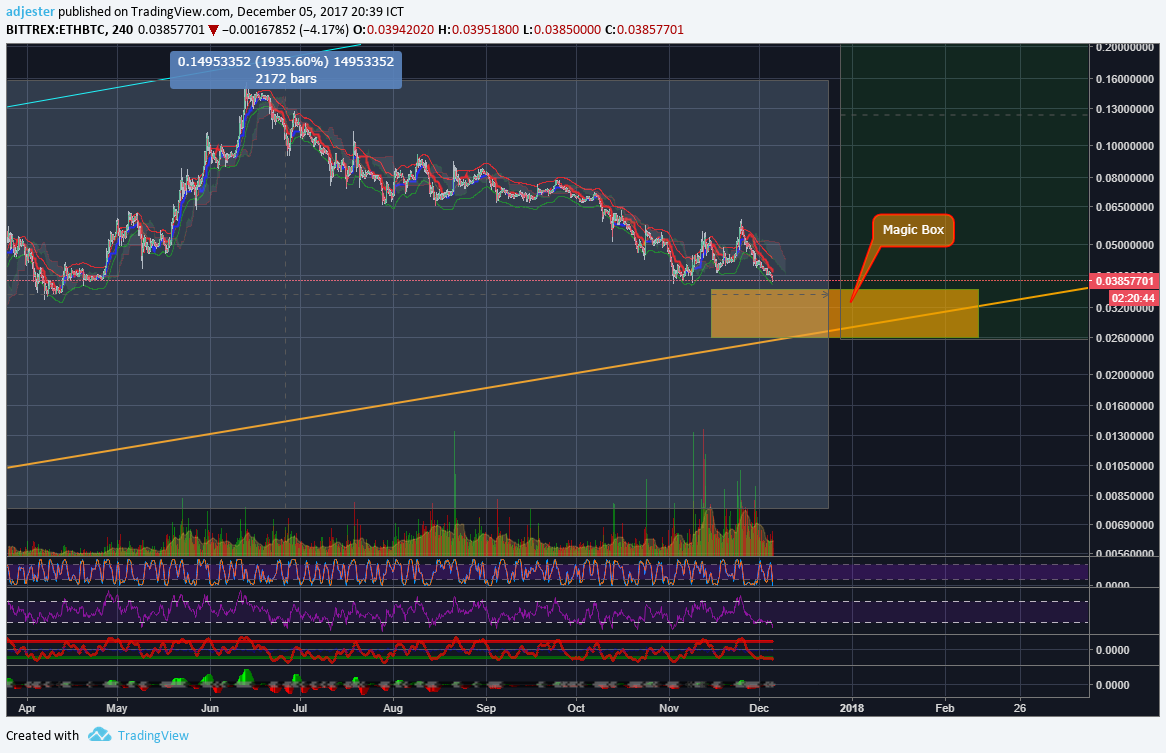Click the Dec label on time axis

(x=759, y=708)
